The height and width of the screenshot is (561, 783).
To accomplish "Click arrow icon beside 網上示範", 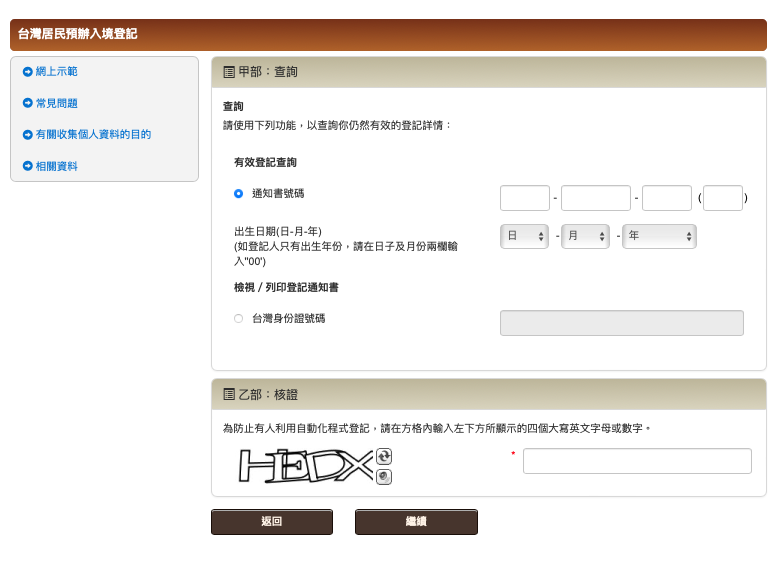I will [27, 72].
